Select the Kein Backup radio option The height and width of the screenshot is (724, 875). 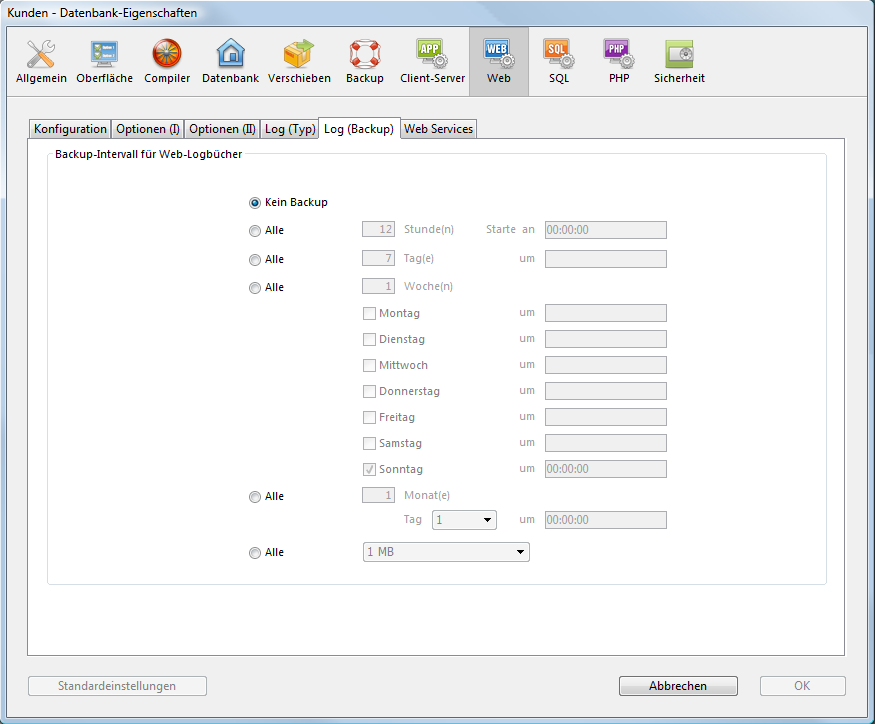[x=256, y=203]
